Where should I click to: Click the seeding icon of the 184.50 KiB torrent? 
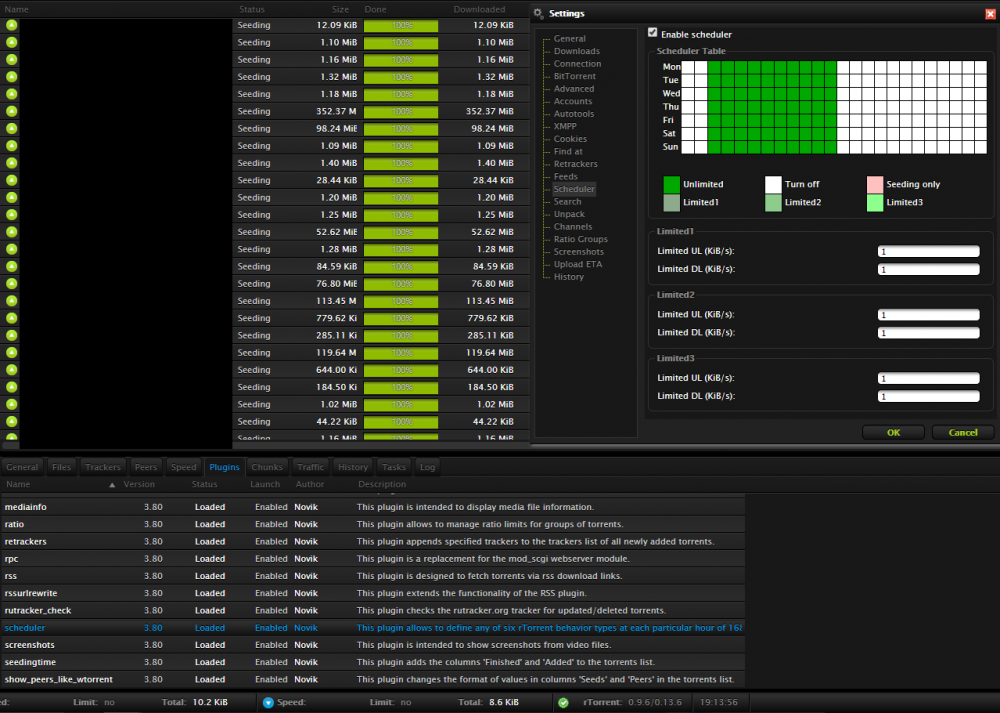[x=11, y=386]
